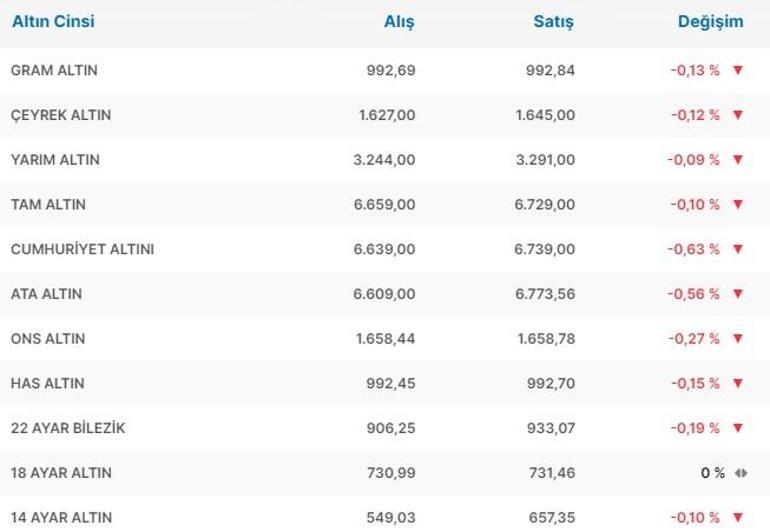The height and width of the screenshot is (532, 770).
Task: Click the Değişim column header
Action: tap(710, 22)
